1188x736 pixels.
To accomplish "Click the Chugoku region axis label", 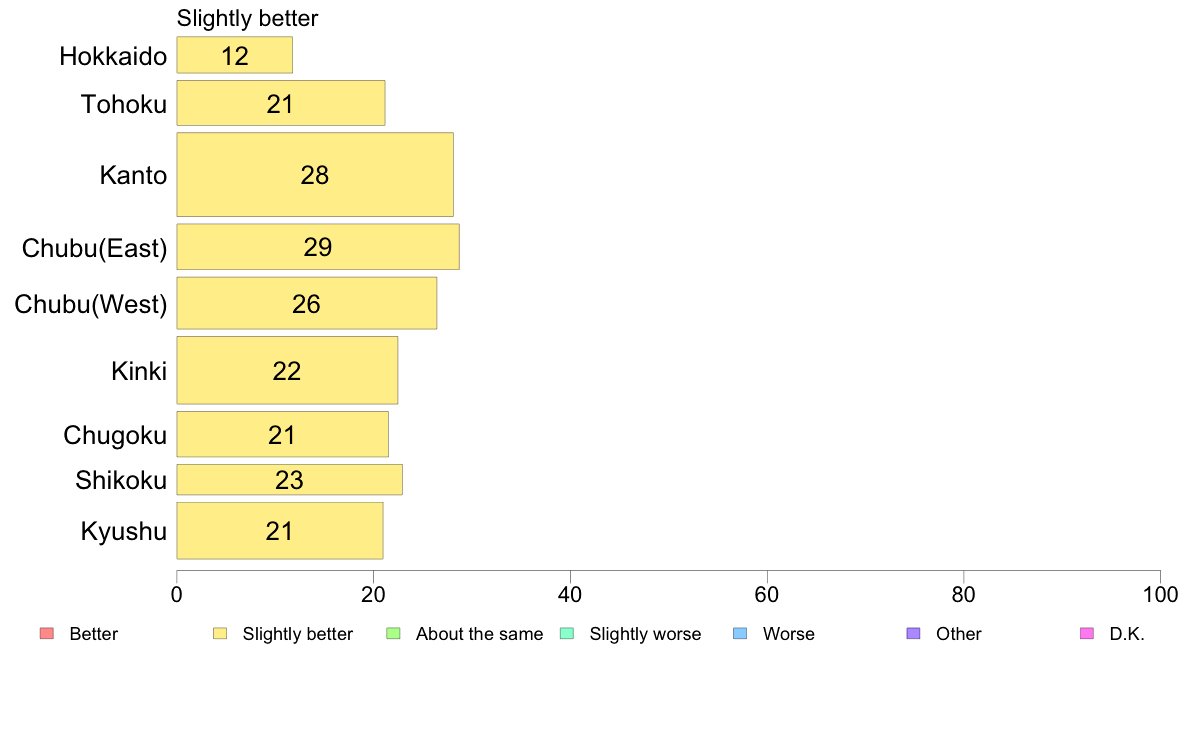I will point(115,435).
